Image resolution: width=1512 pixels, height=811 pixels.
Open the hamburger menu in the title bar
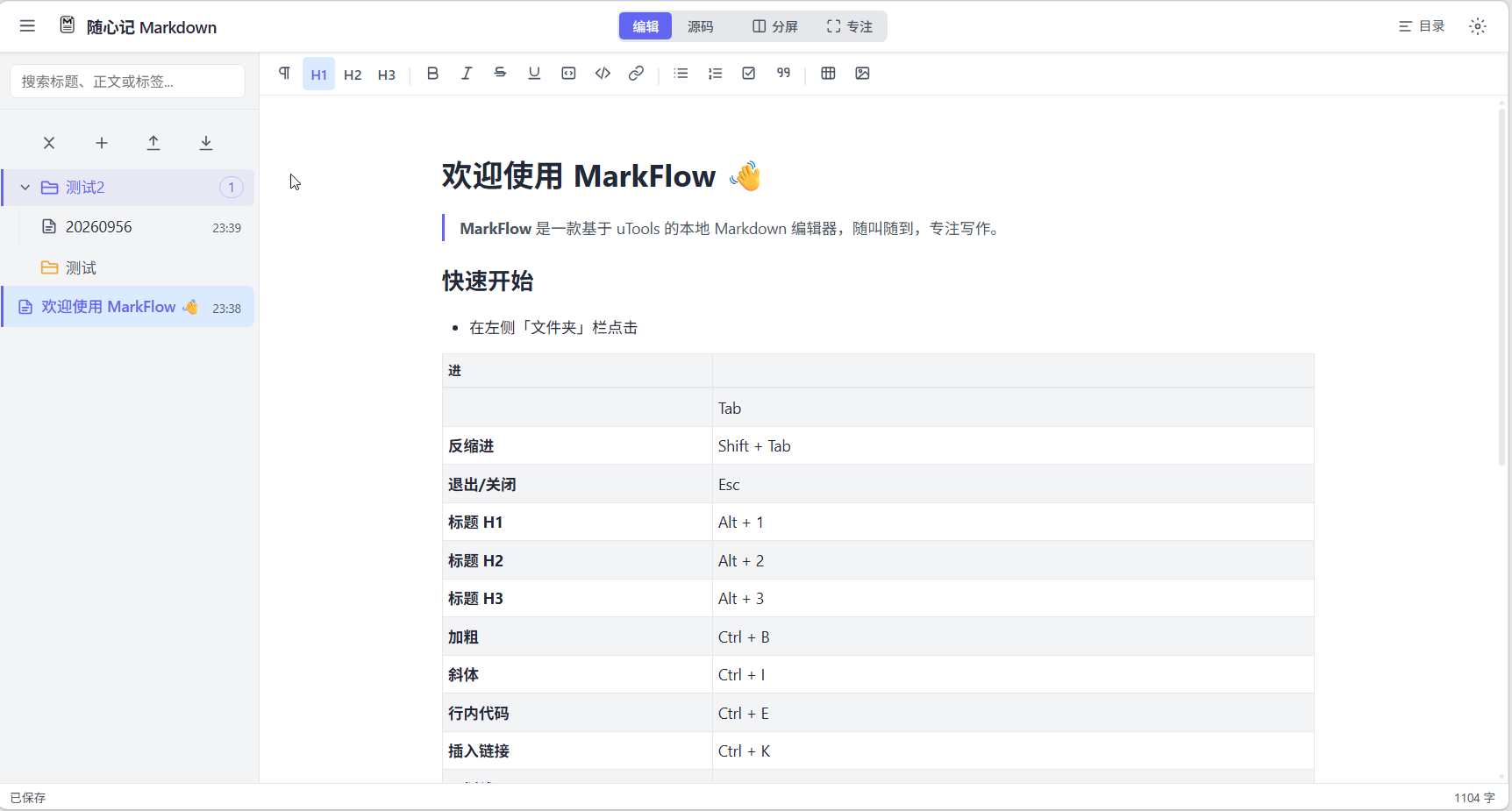(x=27, y=26)
